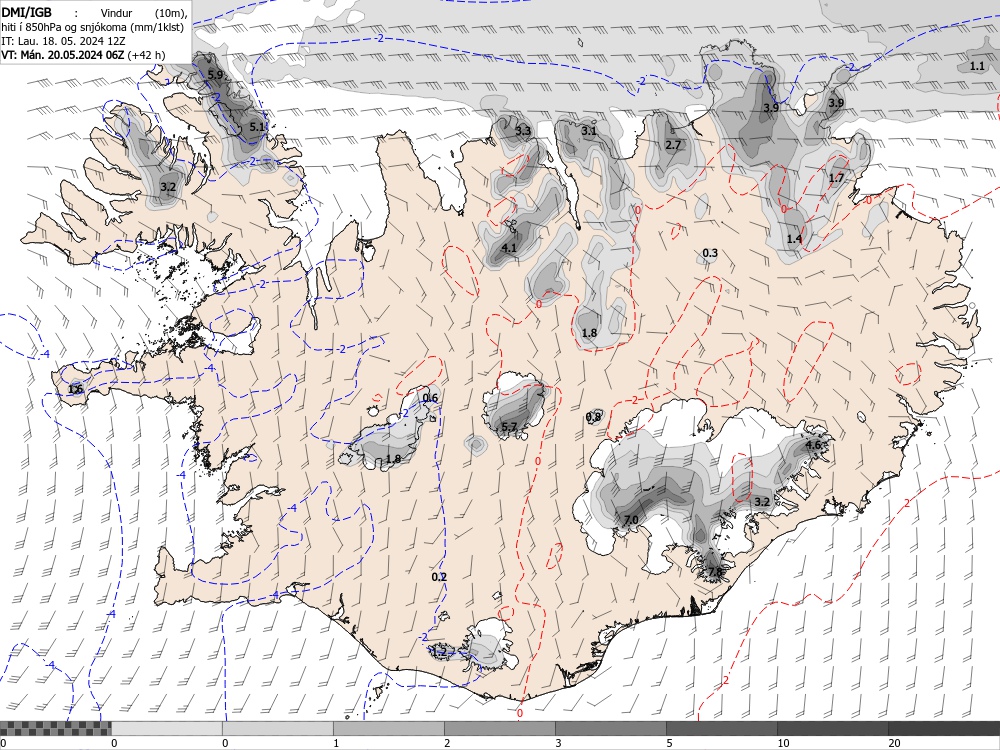
Task: Click the legend scale label 3
Action: click(558, 743)
